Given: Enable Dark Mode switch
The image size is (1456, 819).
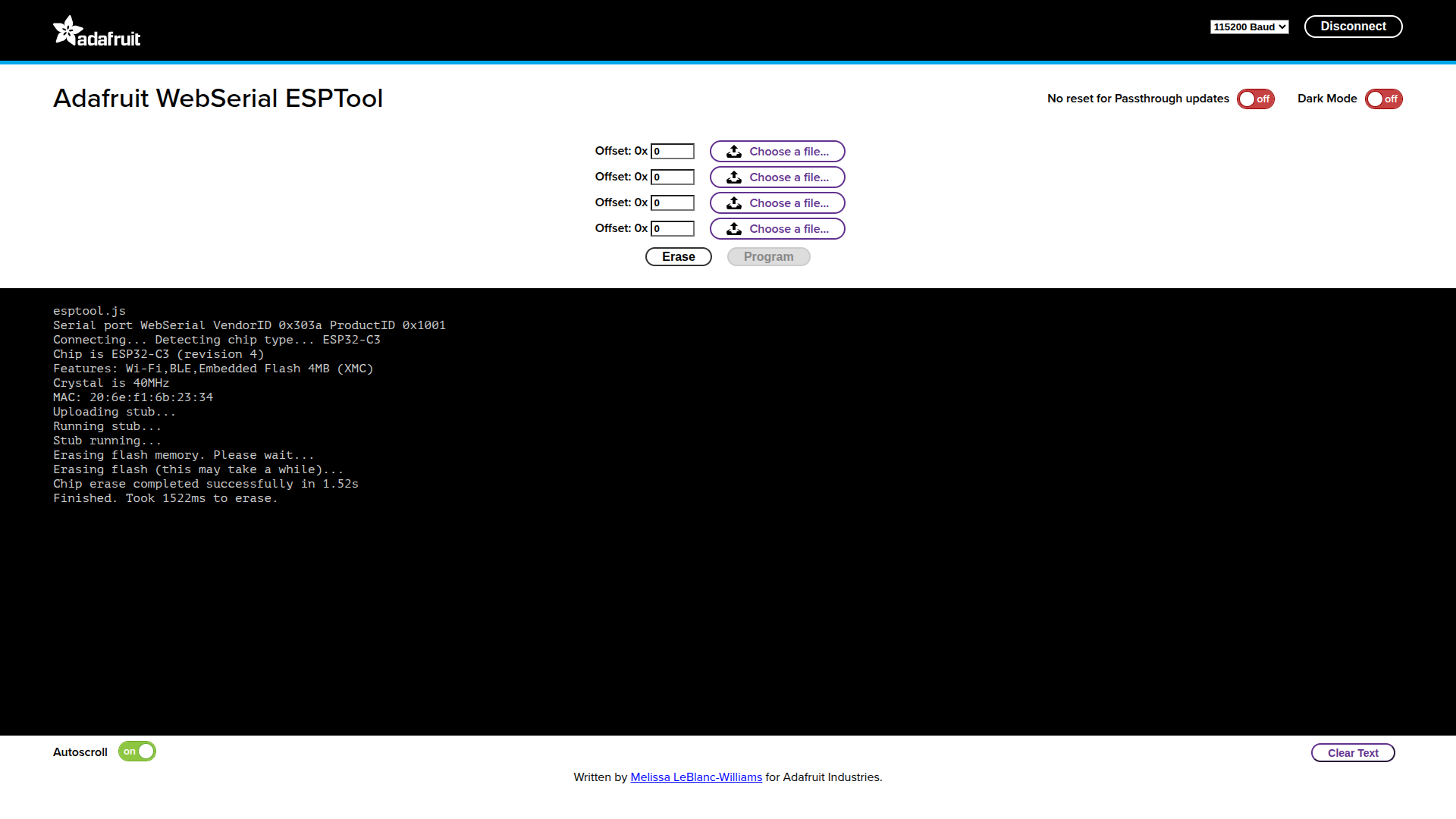Looking at the screenshot, I should point(1383,99).
